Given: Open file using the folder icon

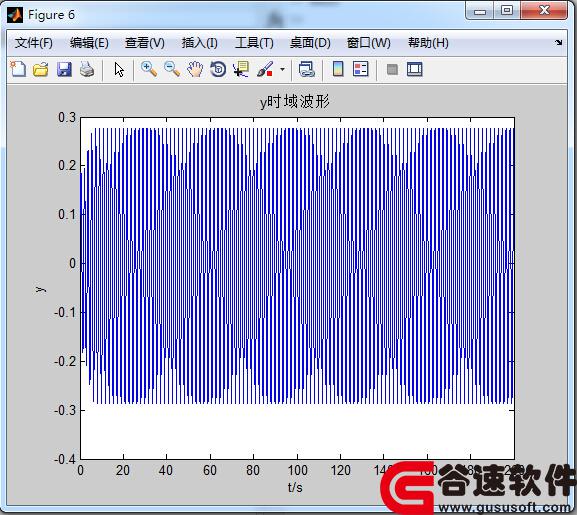Looking at the screenshot, I should [x=41, y=69].
